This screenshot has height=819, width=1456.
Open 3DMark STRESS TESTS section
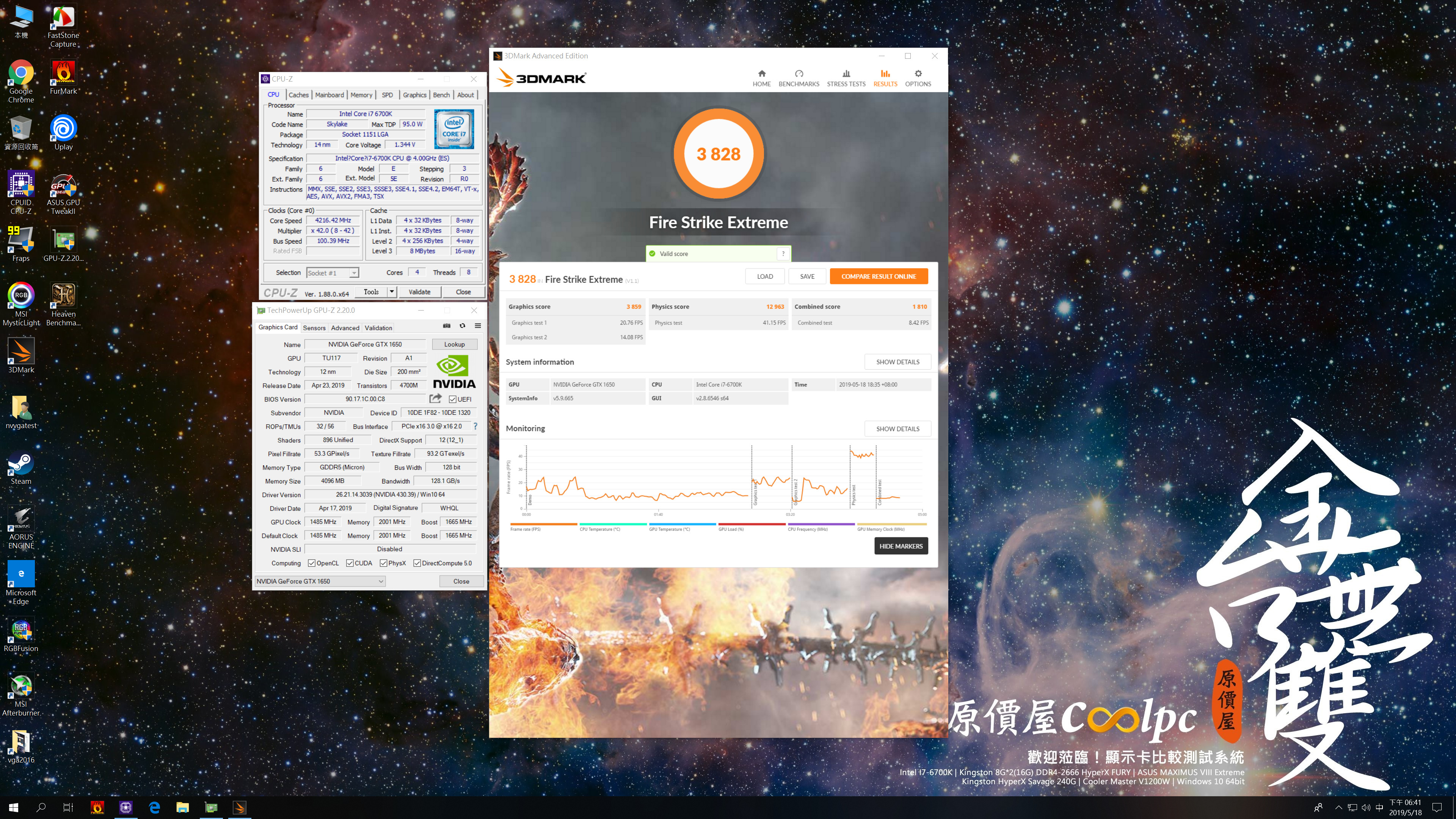click(x=846, y=78)
